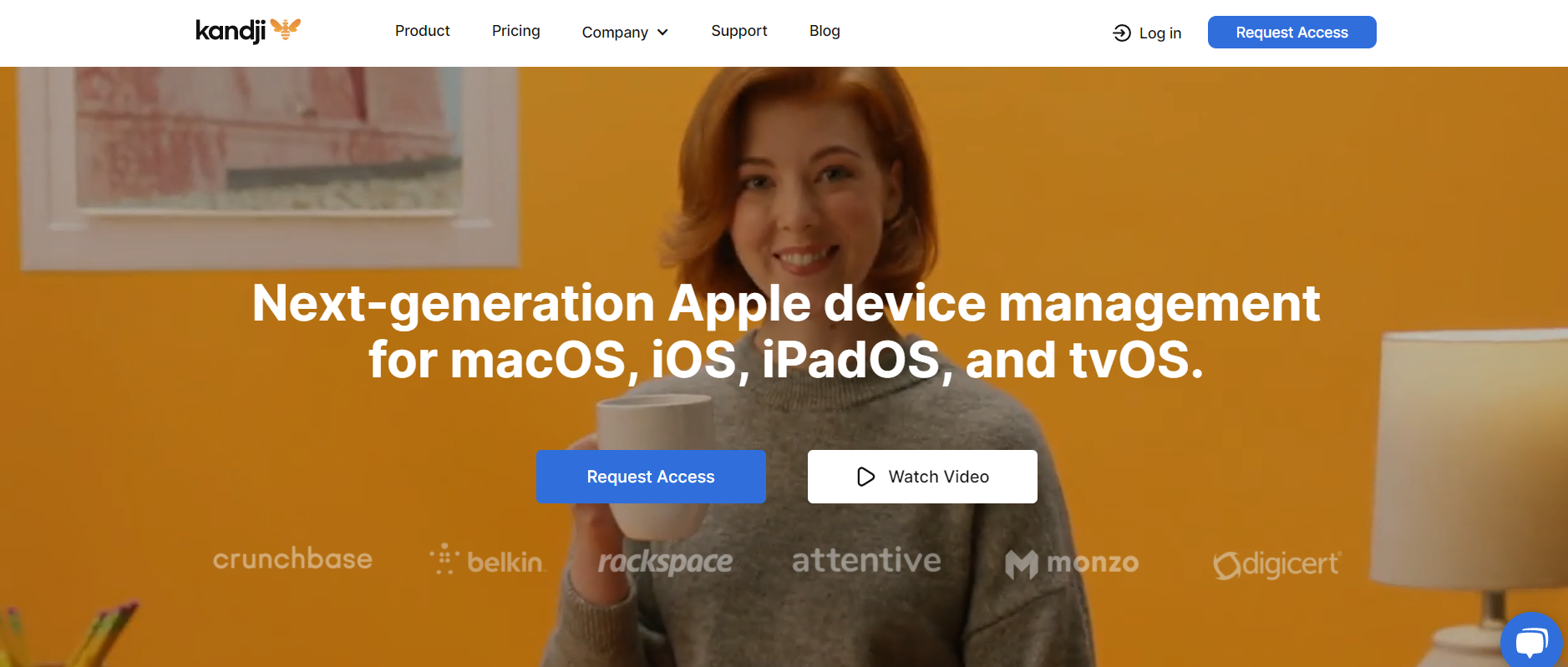This screenshot has width=1568, height=667.
Task: Visit the Blog
Action: tap(824, 31)
